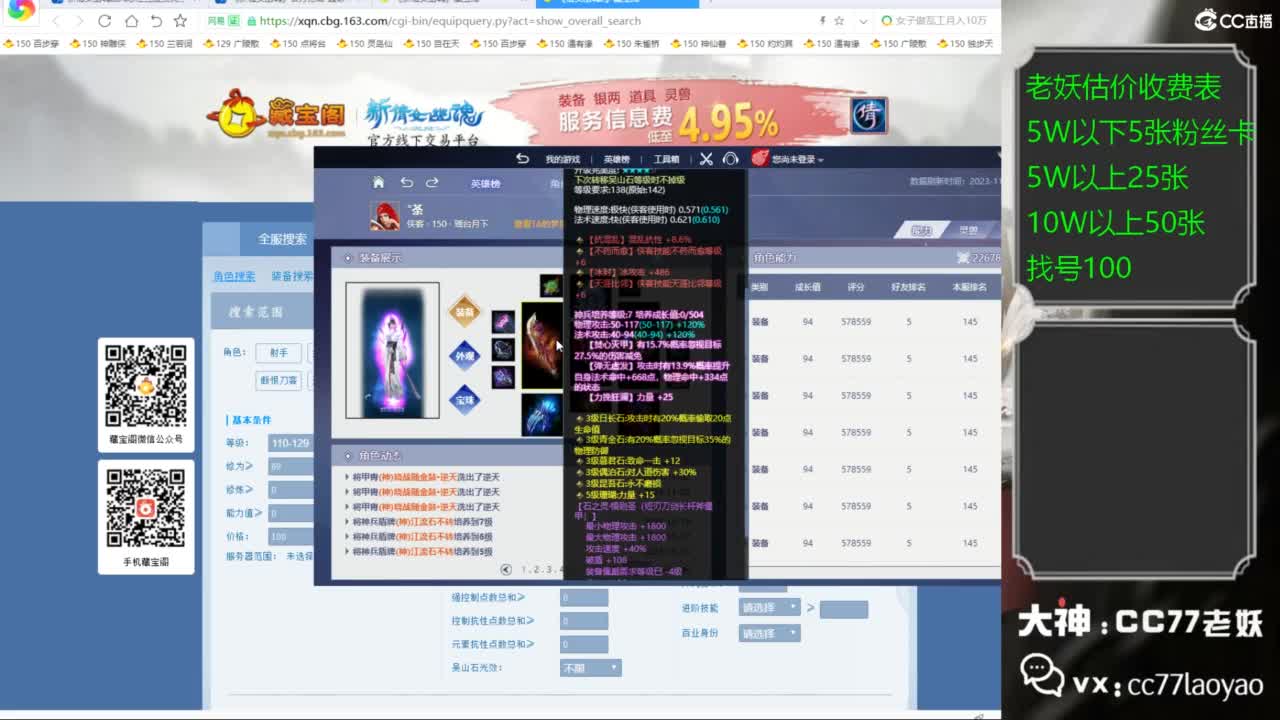Open 工具箱 in the panel top bar

pos(666,159)
